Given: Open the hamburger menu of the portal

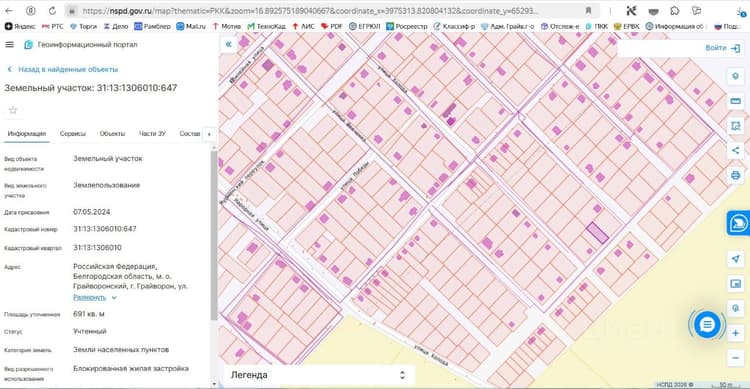Looking at the screenshot, I should [9, 44].
